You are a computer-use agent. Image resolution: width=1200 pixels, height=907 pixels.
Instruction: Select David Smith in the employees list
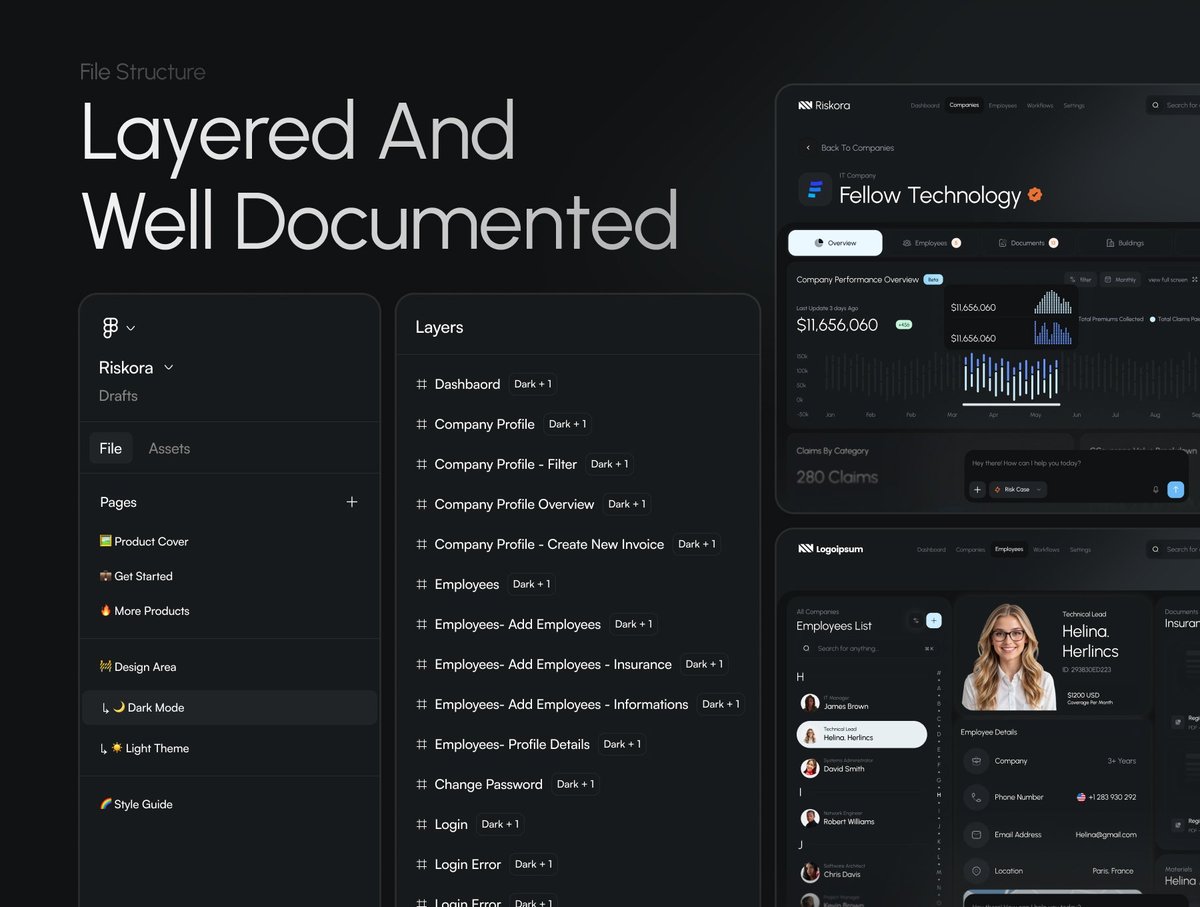(843, 768)
